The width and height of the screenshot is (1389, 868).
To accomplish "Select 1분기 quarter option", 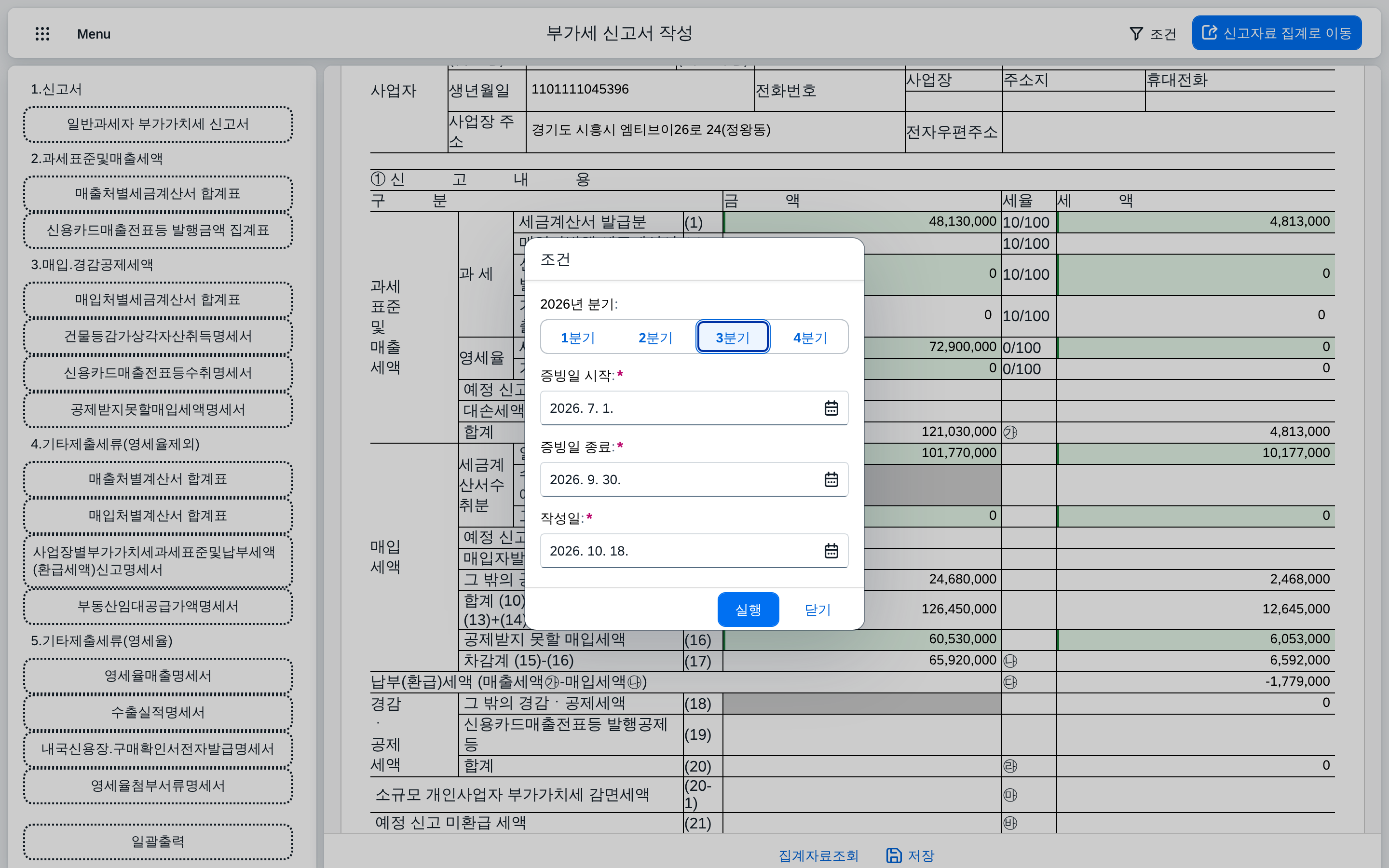I will (x=578, y=338).
